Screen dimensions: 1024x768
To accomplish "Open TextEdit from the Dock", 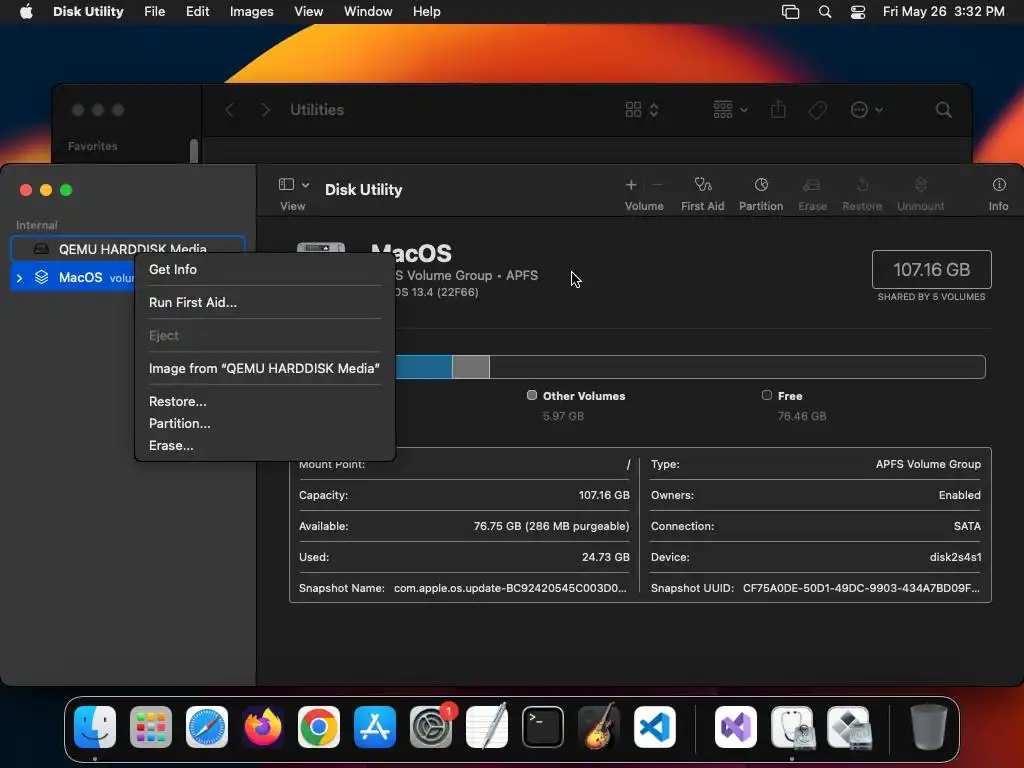I will pyautogui.click(x=487, y=727).
